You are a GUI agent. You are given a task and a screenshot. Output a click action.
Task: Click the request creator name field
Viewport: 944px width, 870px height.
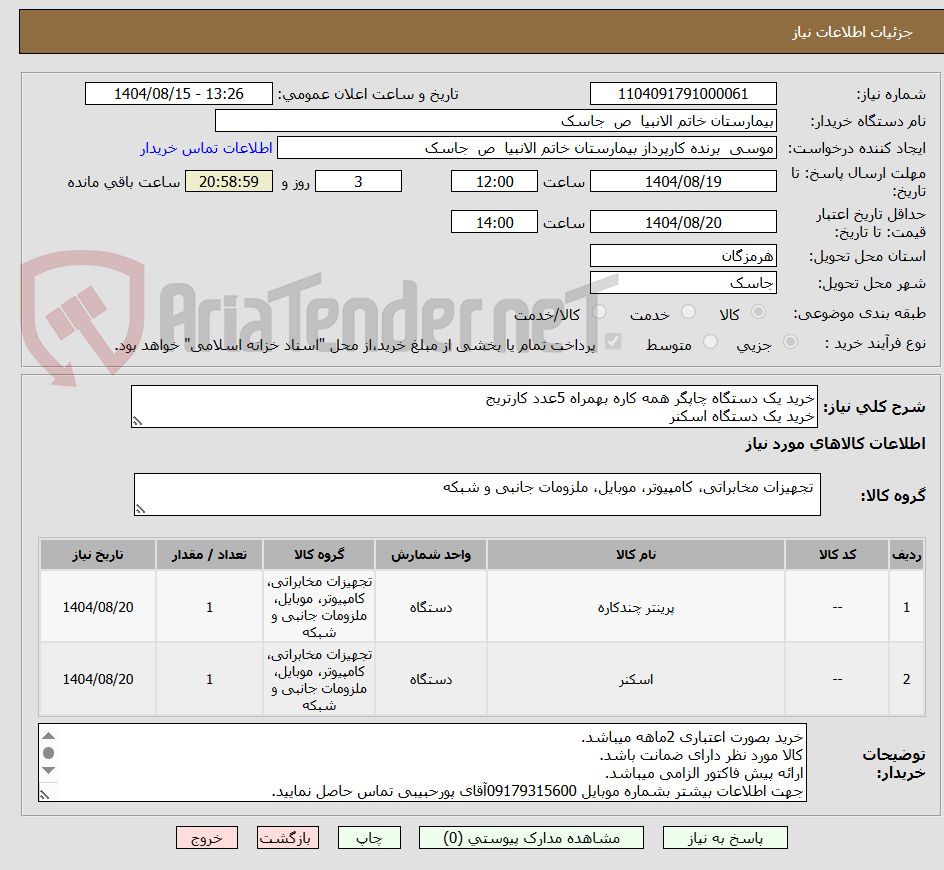pyautogui.click(x=527, y=148)
